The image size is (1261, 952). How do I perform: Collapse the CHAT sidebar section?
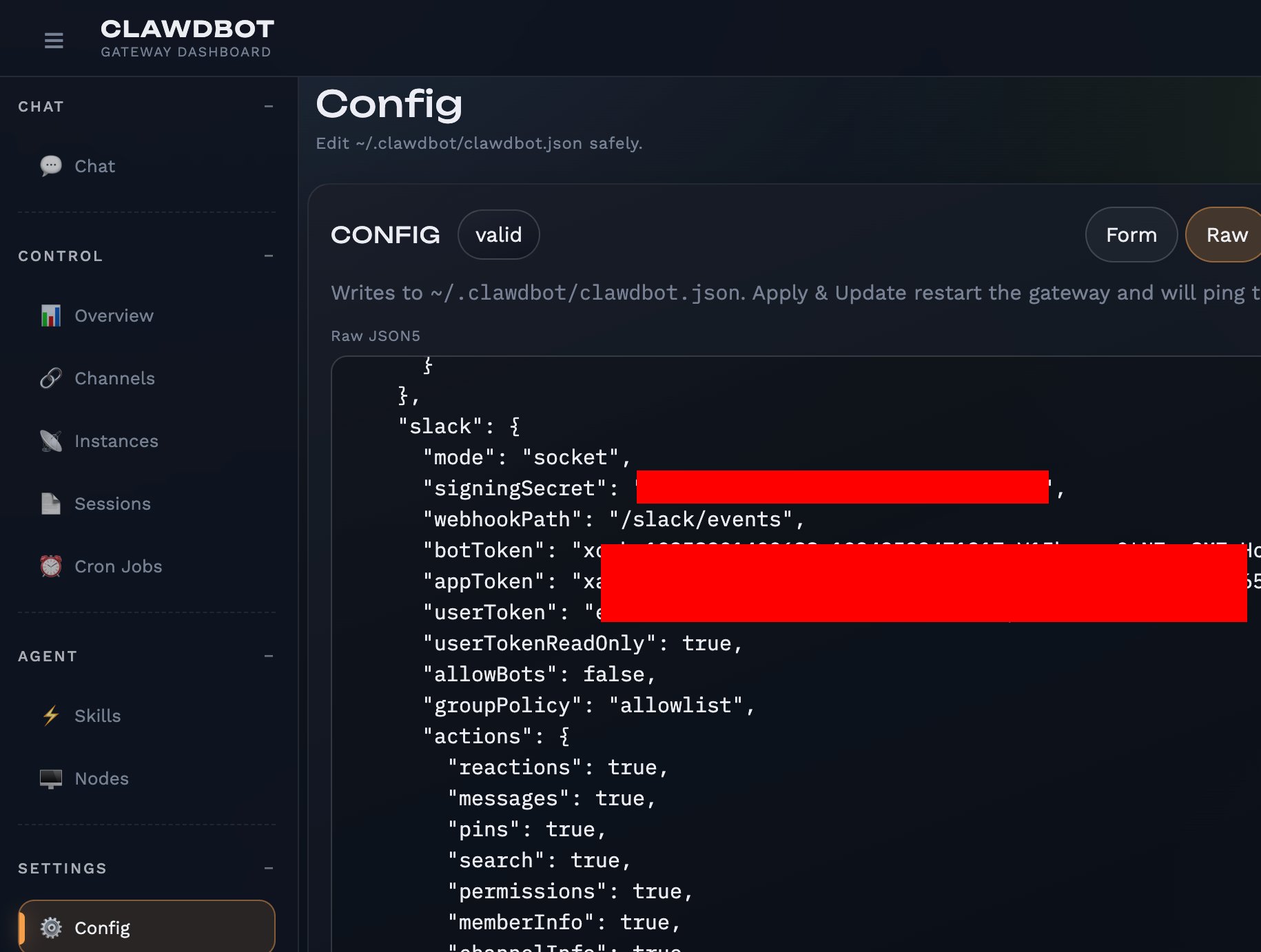269,107
